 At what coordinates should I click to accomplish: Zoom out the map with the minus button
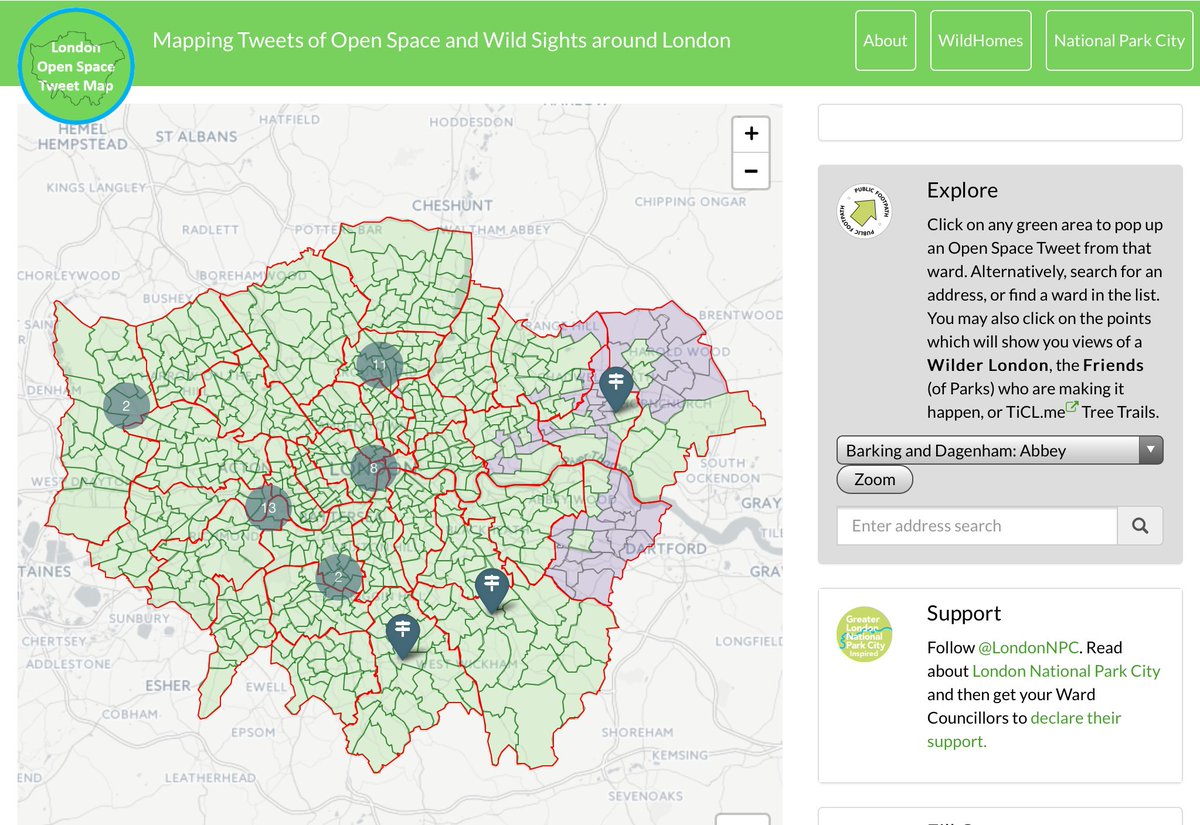(751, 171)
